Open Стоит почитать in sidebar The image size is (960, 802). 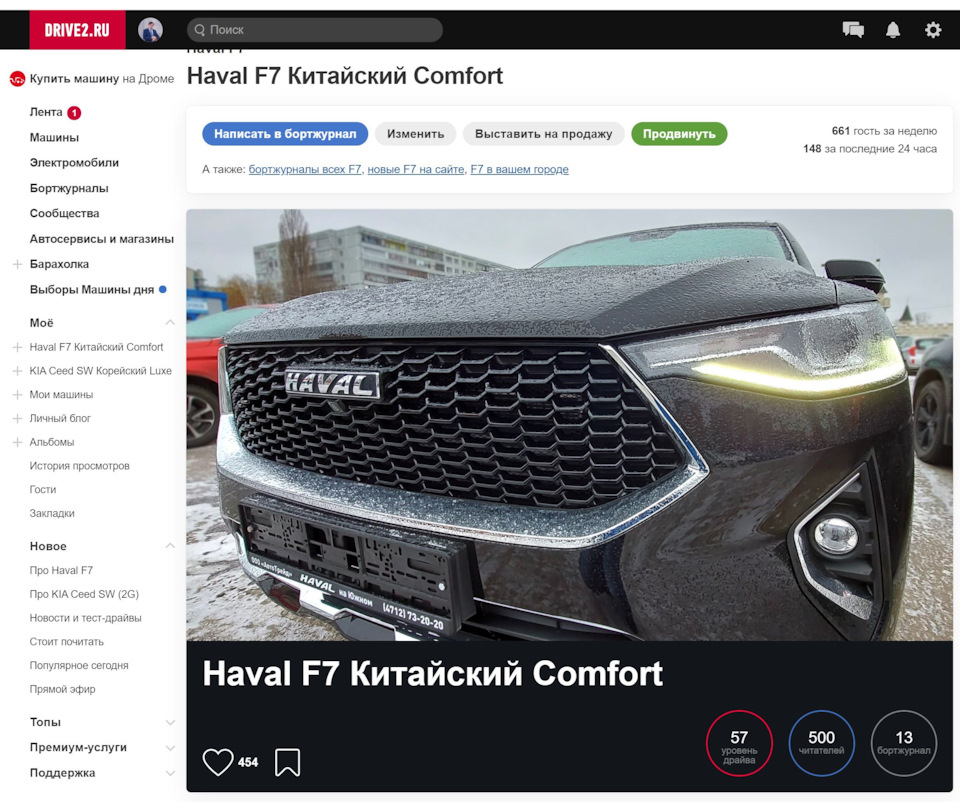tap(67, 642)
